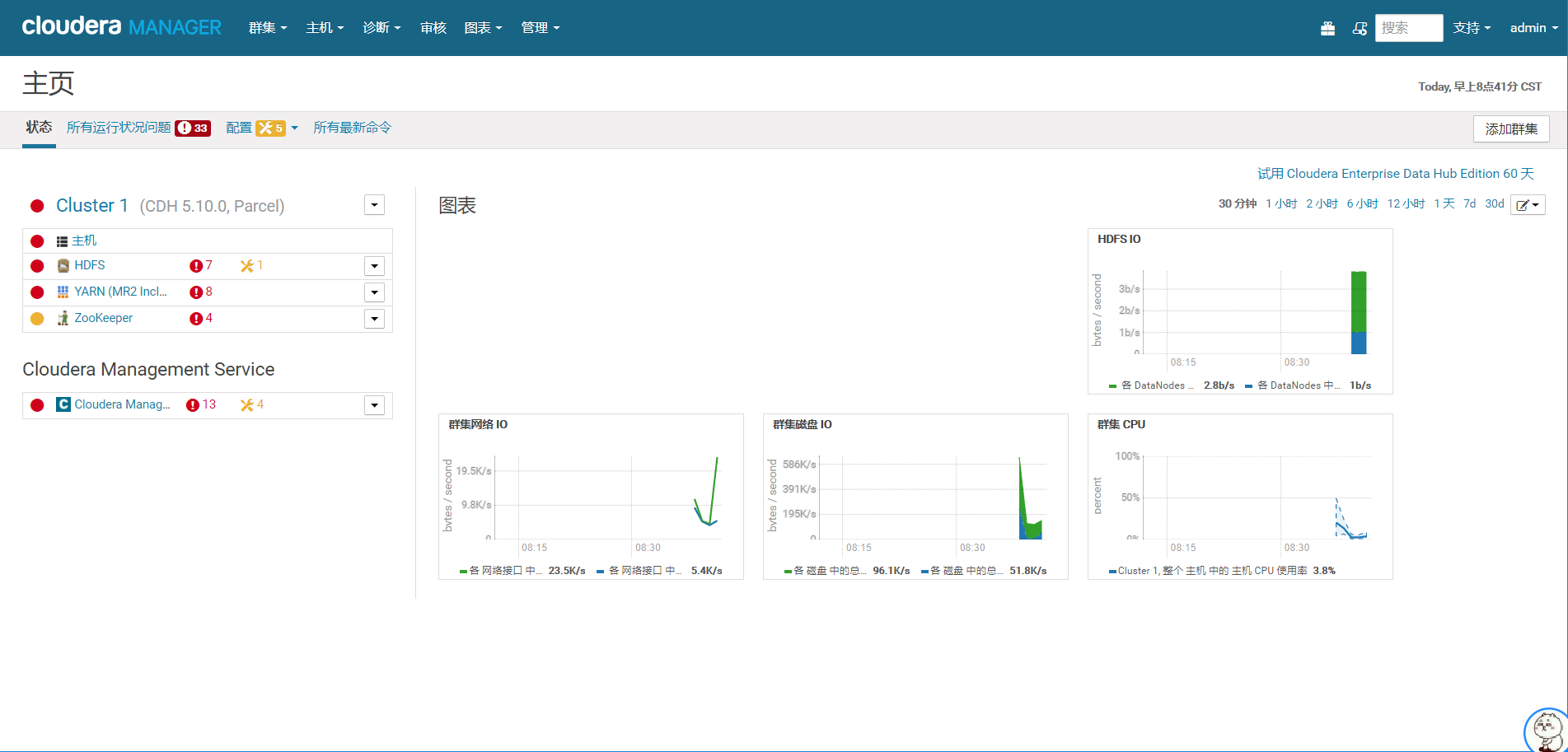Expand the 配置 dropdown arrow
Image resolution: width=1568 pixels, height=752 pixels.
294,128
